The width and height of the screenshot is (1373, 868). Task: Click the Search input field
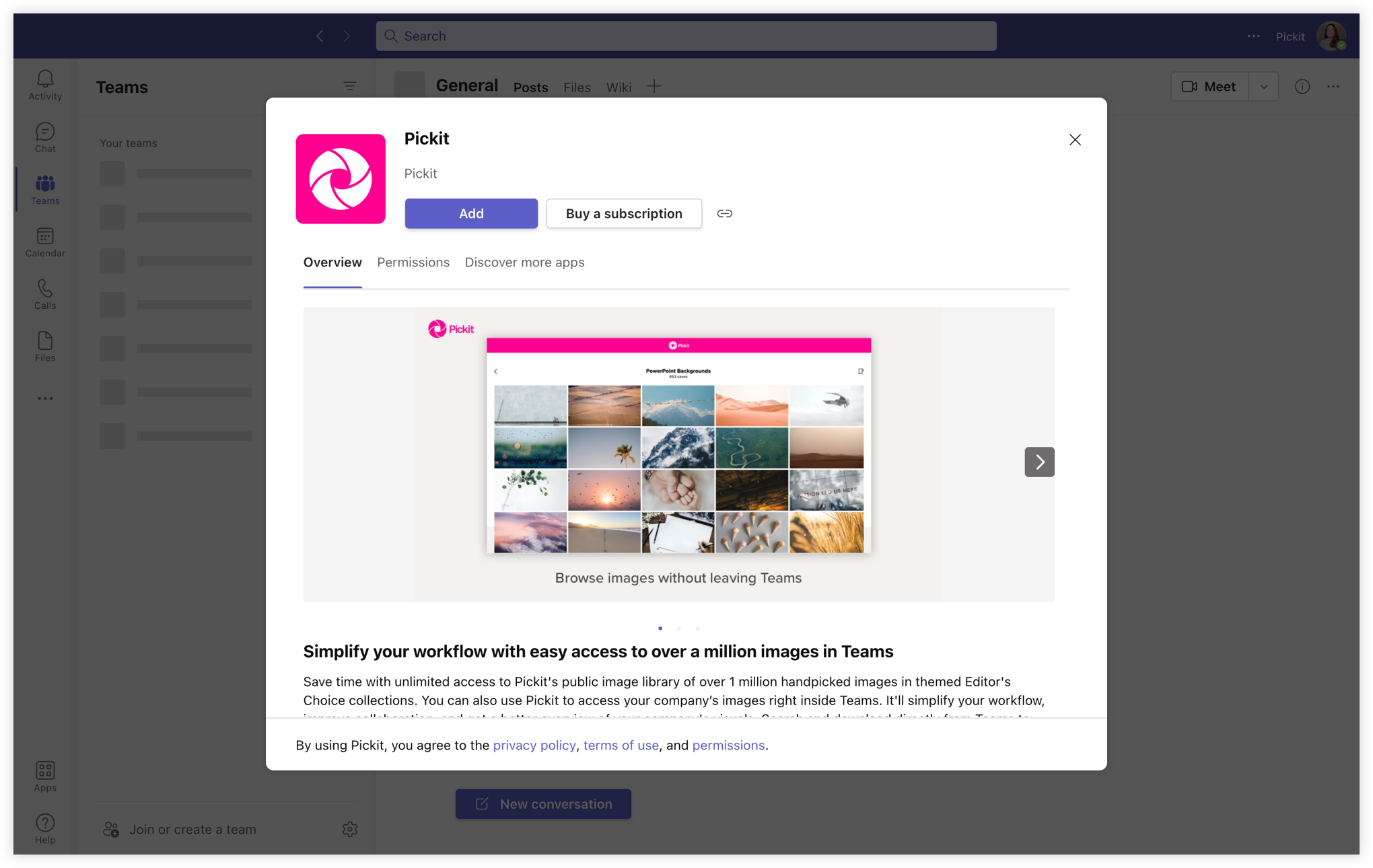[687, 36]
